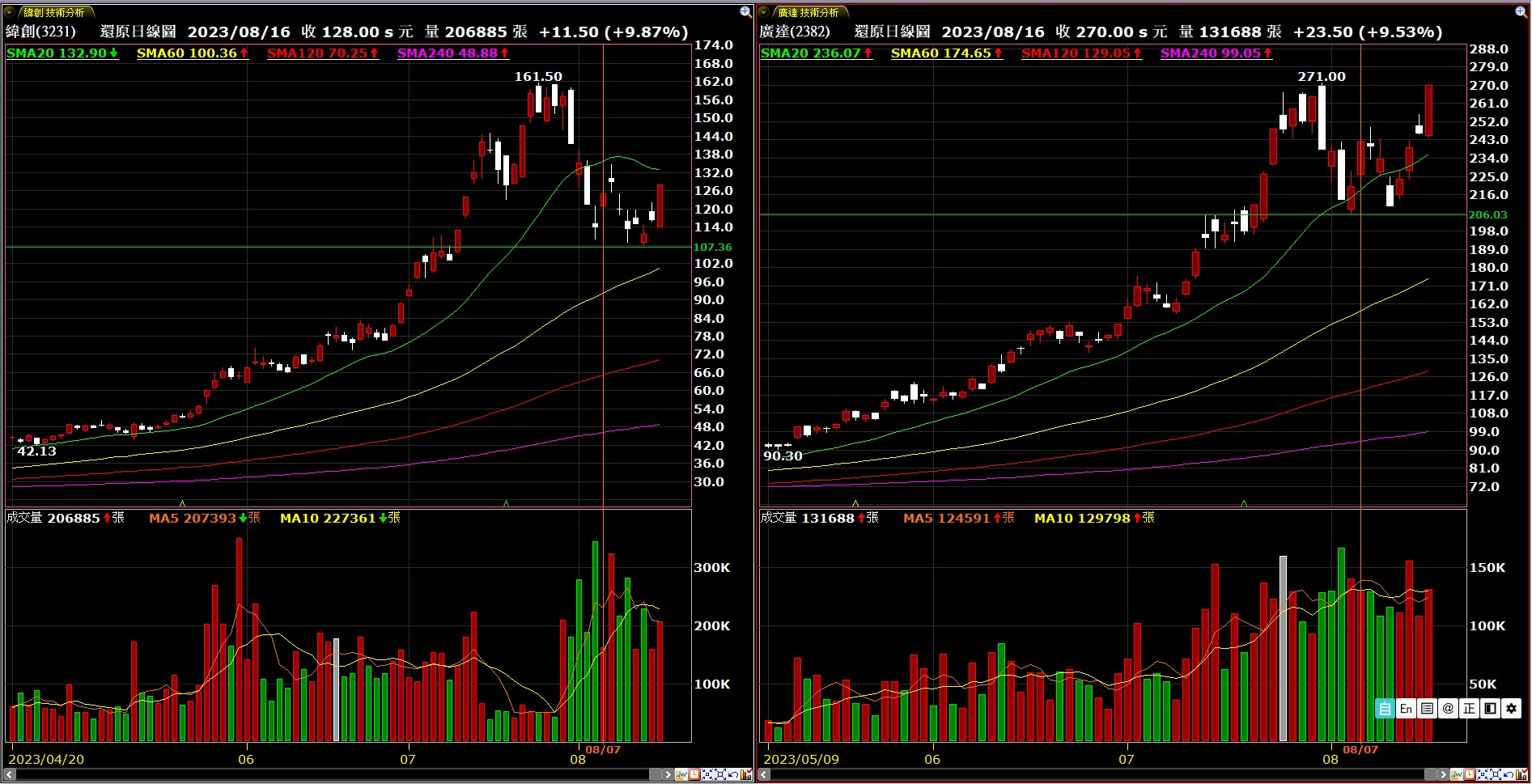Click the right arrow of the left chart's scrollbar
Image resolution: width=1532 pixels, height=784 pixels.
click(x=668, y=774)
